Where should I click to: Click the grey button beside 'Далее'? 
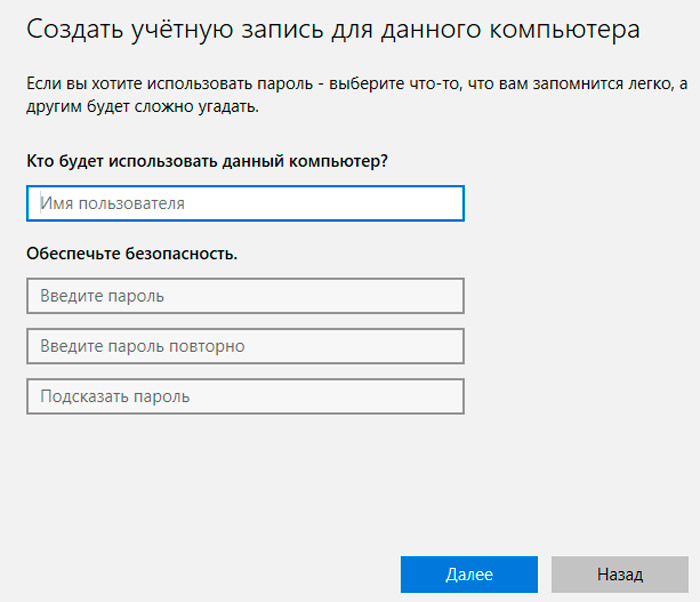(619, 575)
